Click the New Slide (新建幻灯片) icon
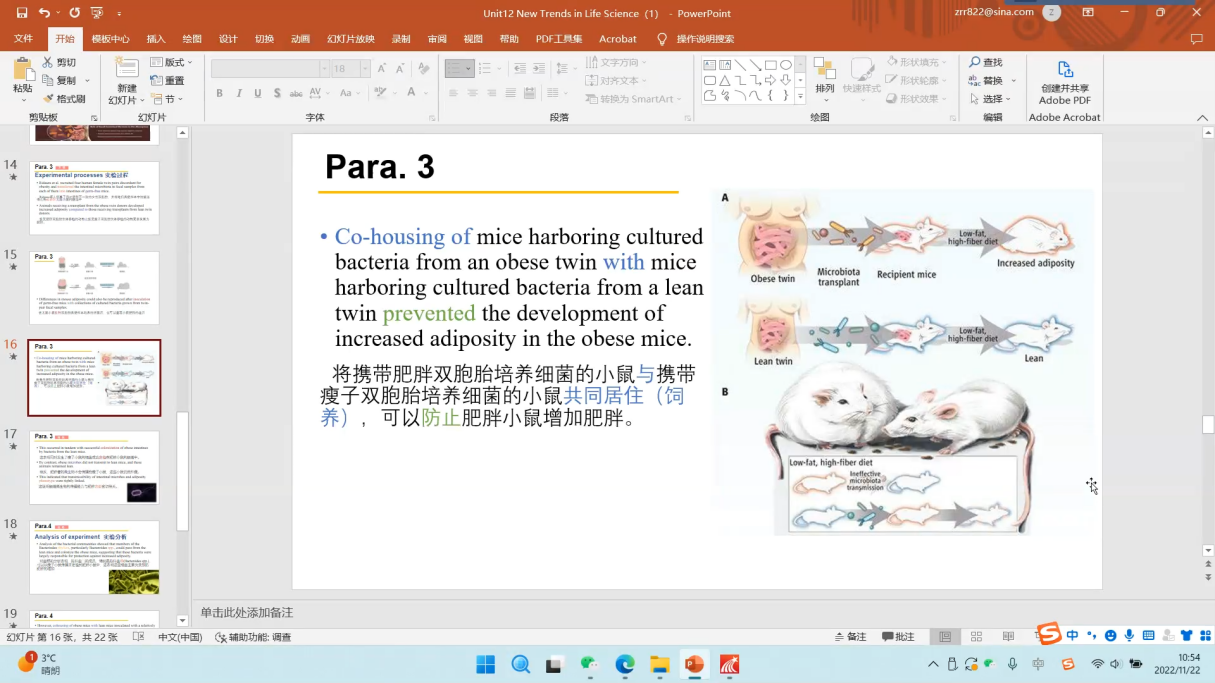This screenshot has width=1215, height=683. click(126, 69)
